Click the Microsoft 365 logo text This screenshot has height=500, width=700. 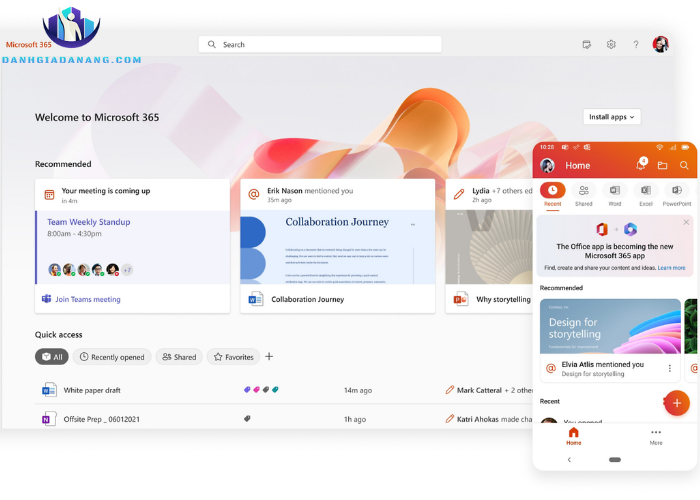click(x=29, y=45)
